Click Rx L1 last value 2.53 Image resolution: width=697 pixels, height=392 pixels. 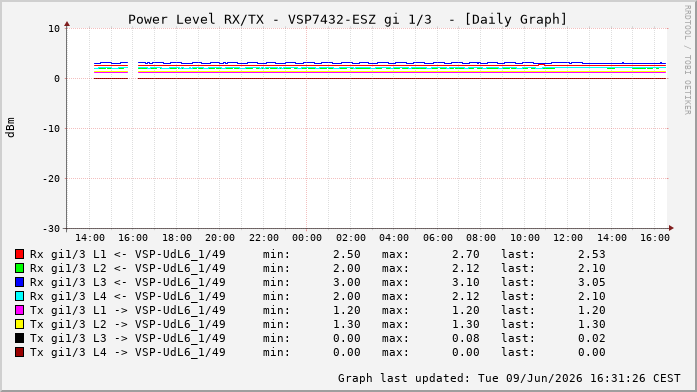point(592,254)
